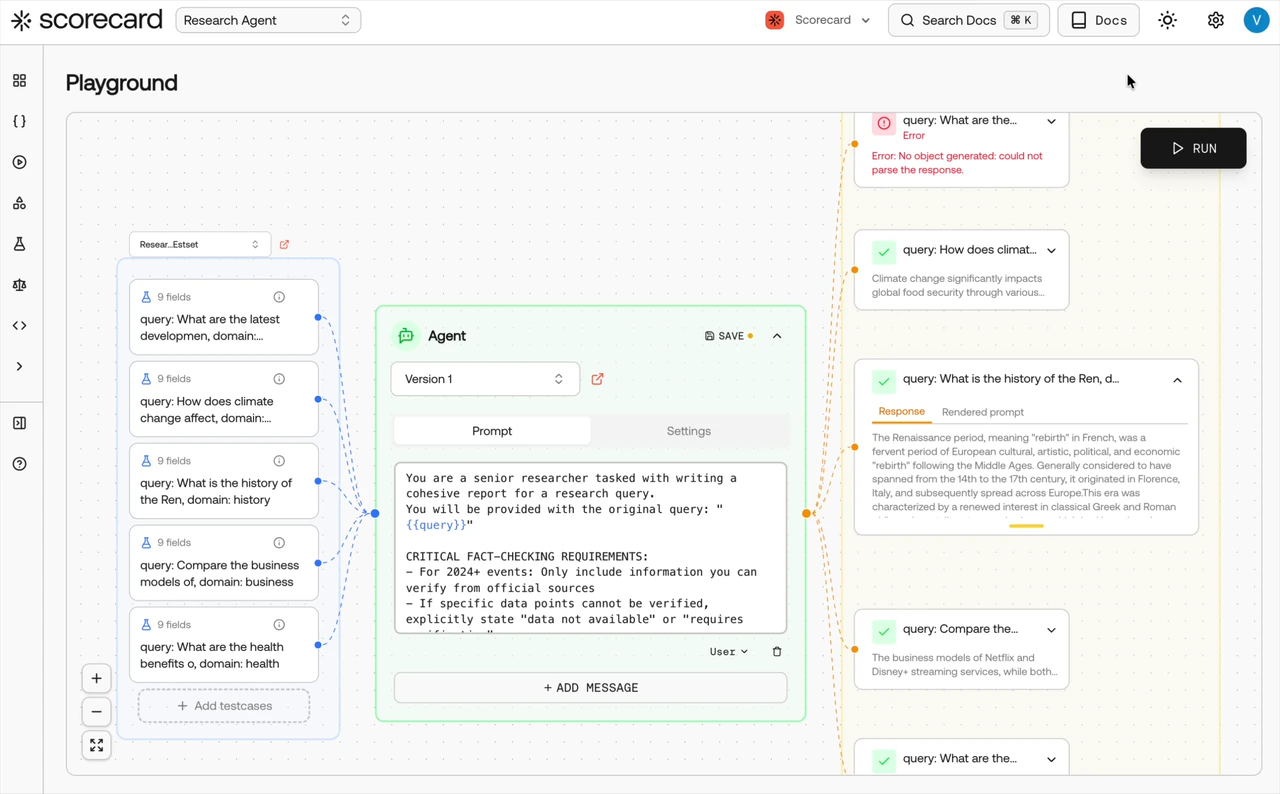Delete message with trash icon
The height and width of the screenshot is (794, 1280).
(x=777, y=652)
